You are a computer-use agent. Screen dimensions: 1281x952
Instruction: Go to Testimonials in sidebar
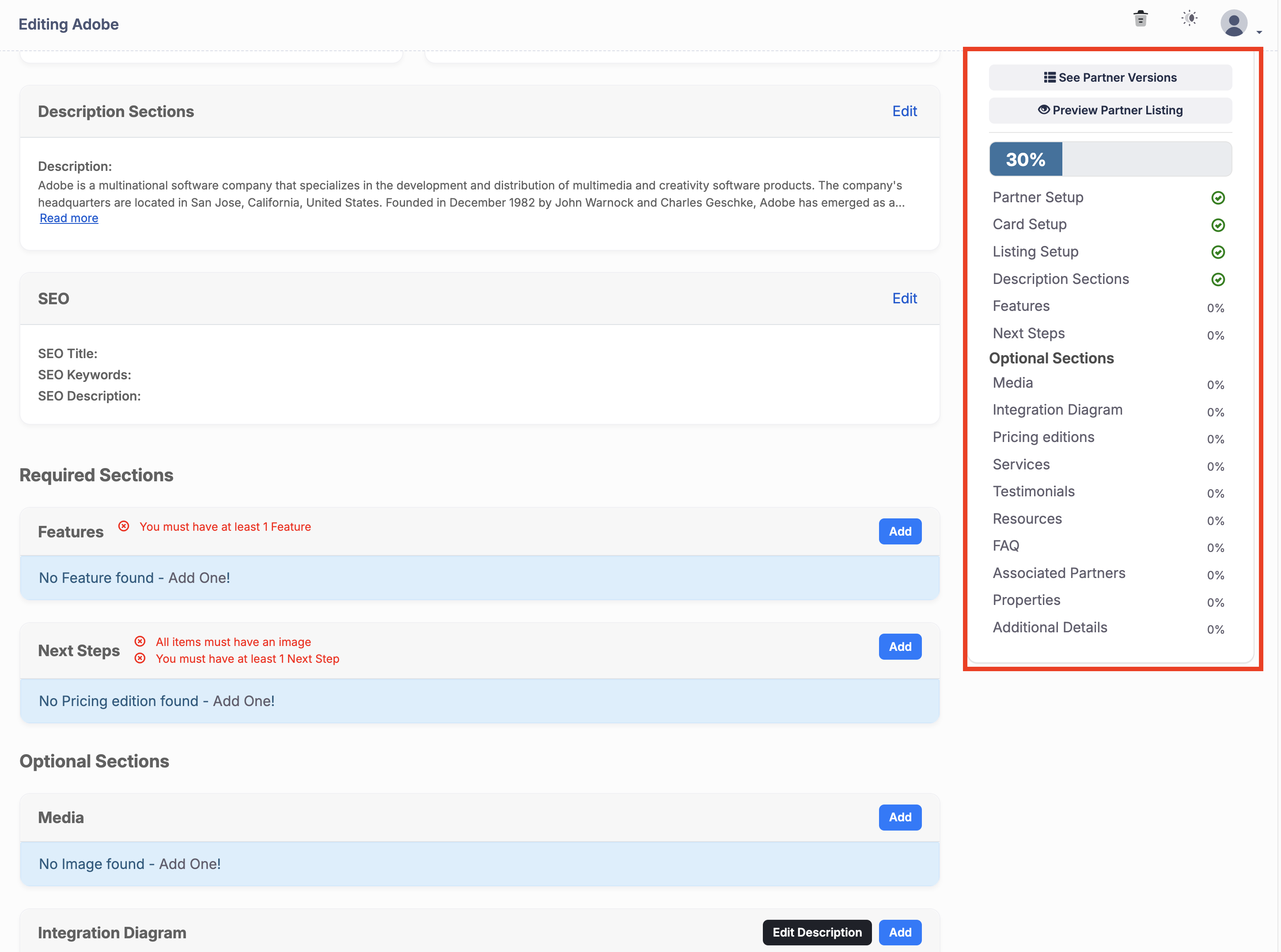tap(1033, 491)
